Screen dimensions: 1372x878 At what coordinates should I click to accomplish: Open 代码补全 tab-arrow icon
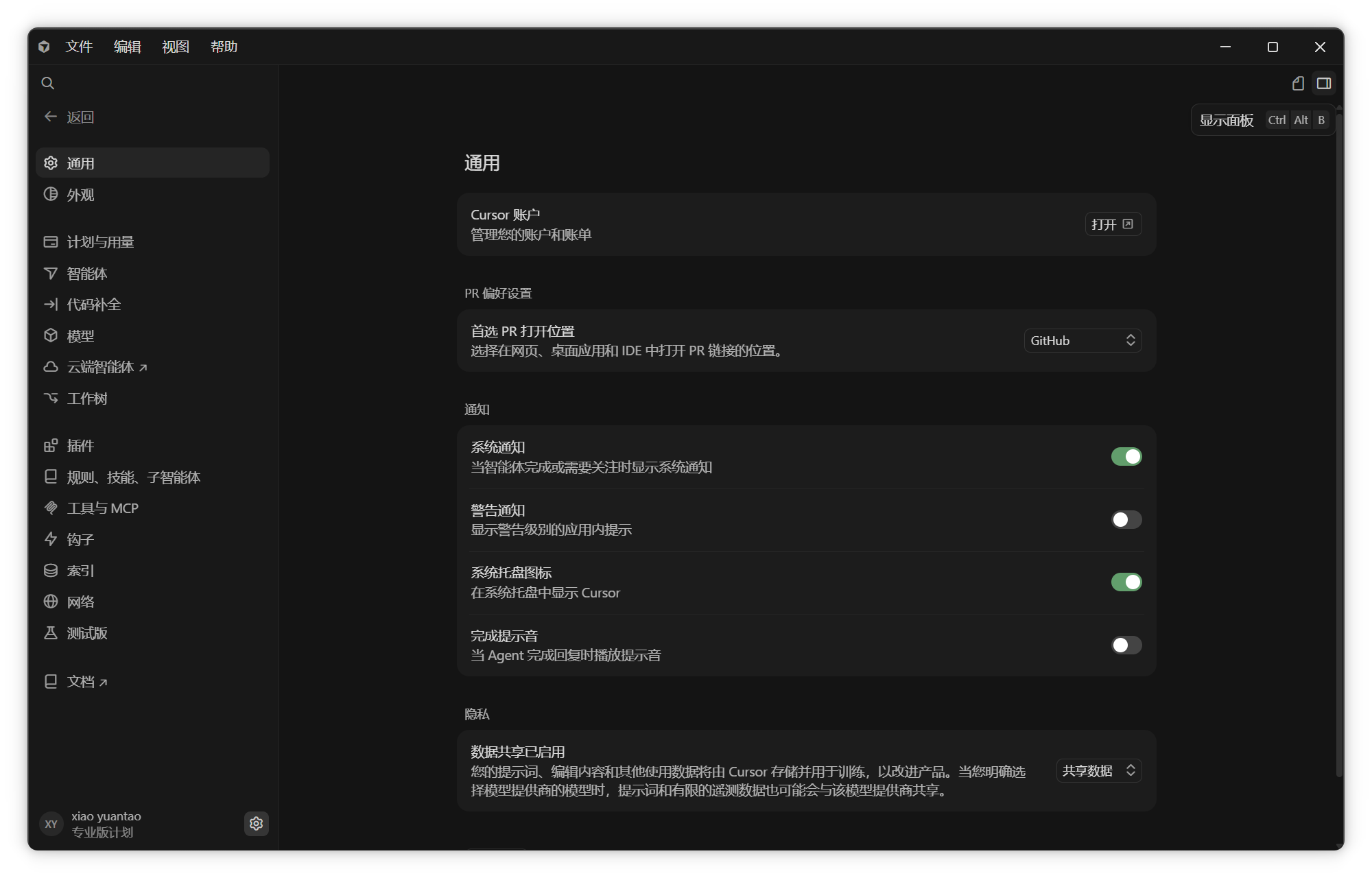51,304
